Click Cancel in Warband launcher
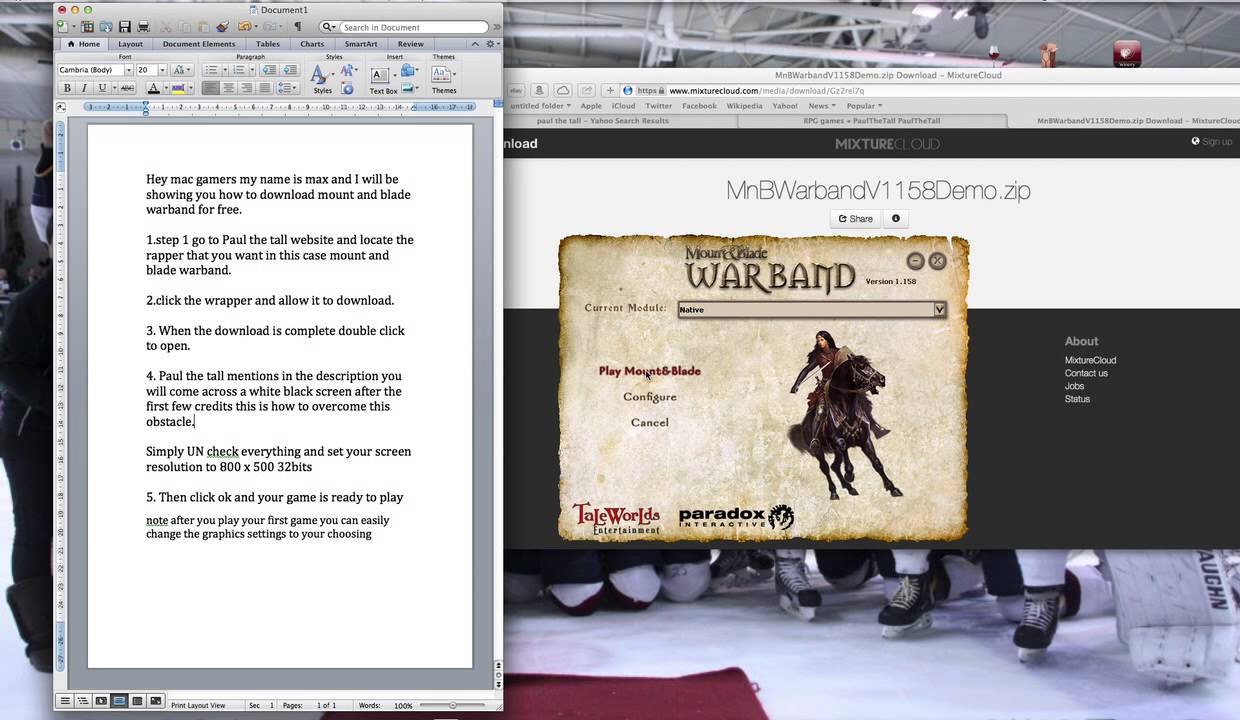This screenshot has width=1240, height=720. coord(650,422)
